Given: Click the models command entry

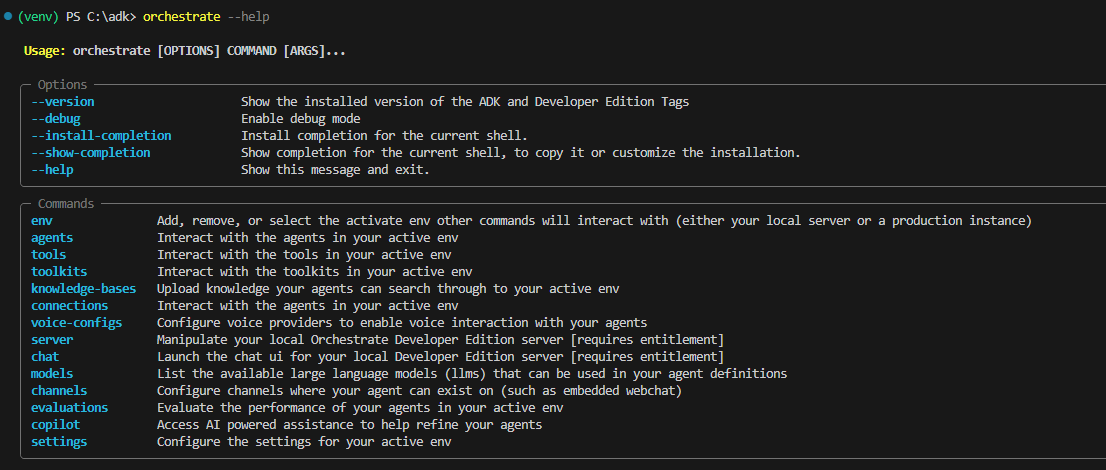Looking at the screenshot, I should pos(52,374).
